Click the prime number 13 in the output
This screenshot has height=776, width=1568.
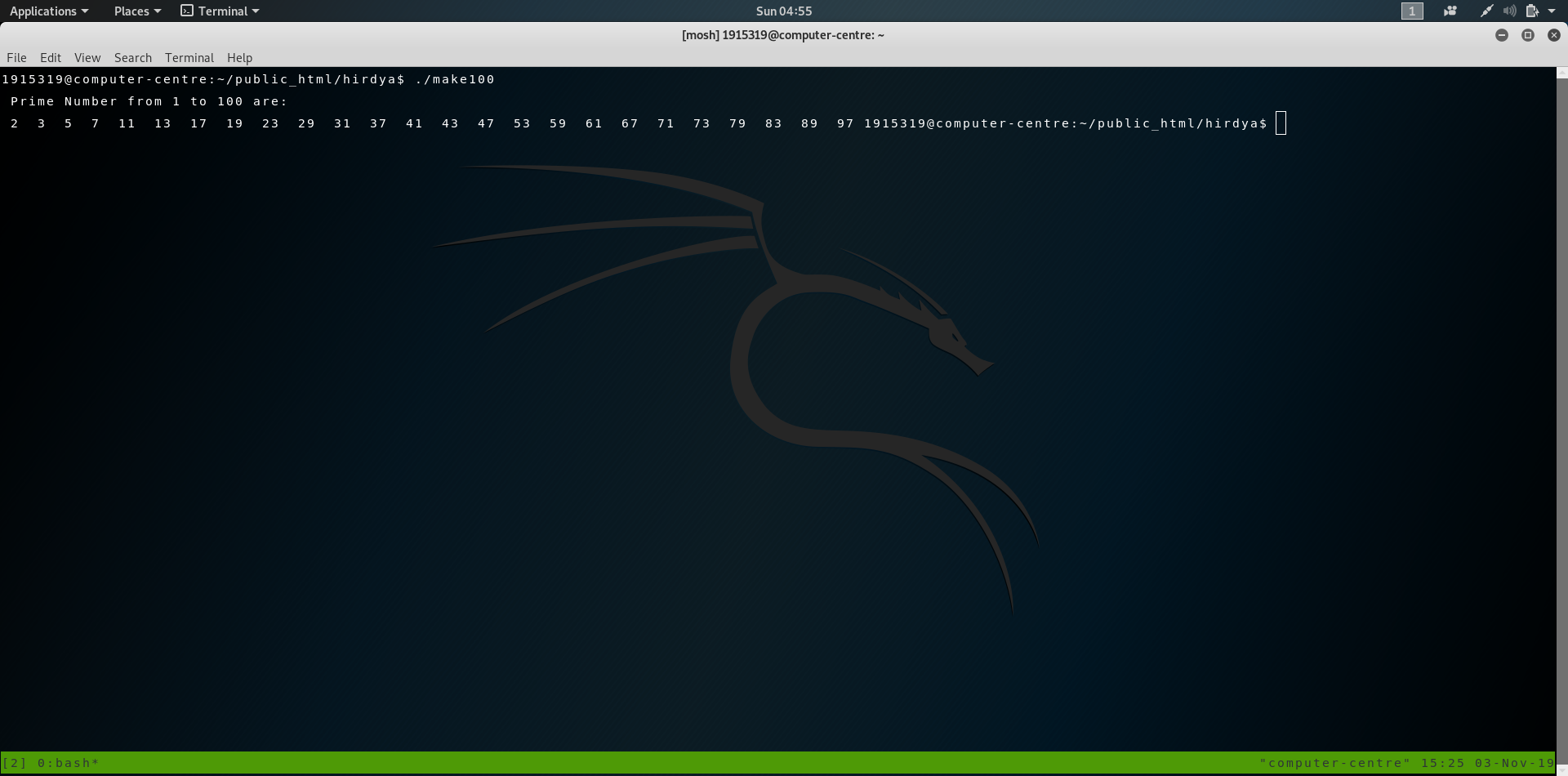pyautogui.click(x=163, y=123)
